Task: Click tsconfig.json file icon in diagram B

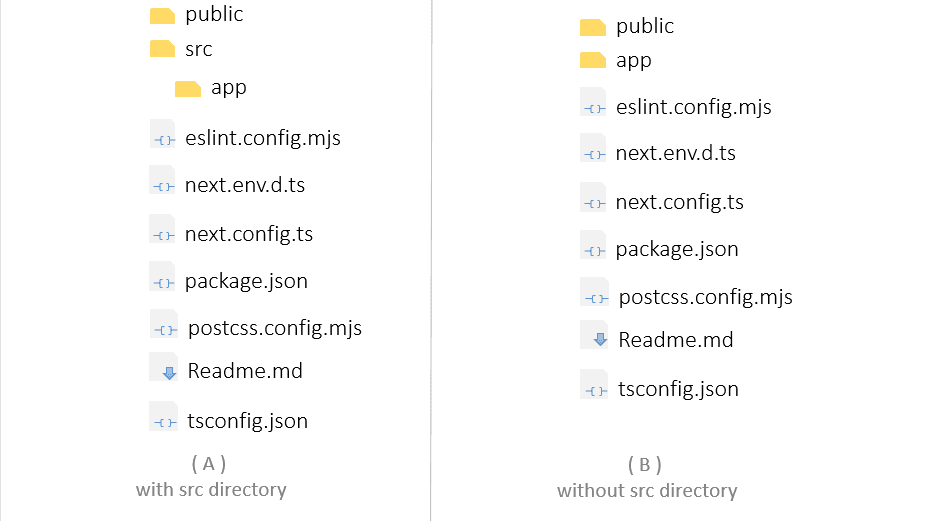Action: pos(595,384)
